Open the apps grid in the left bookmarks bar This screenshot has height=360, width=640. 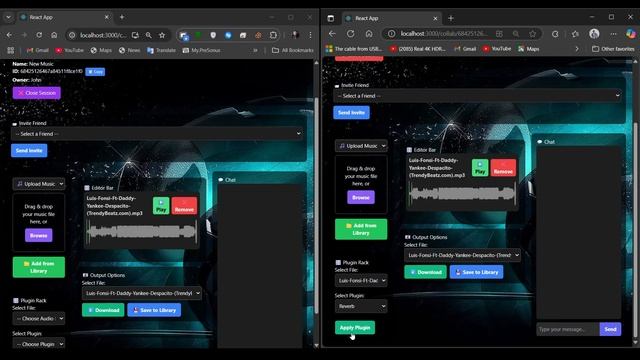point(11,50)
